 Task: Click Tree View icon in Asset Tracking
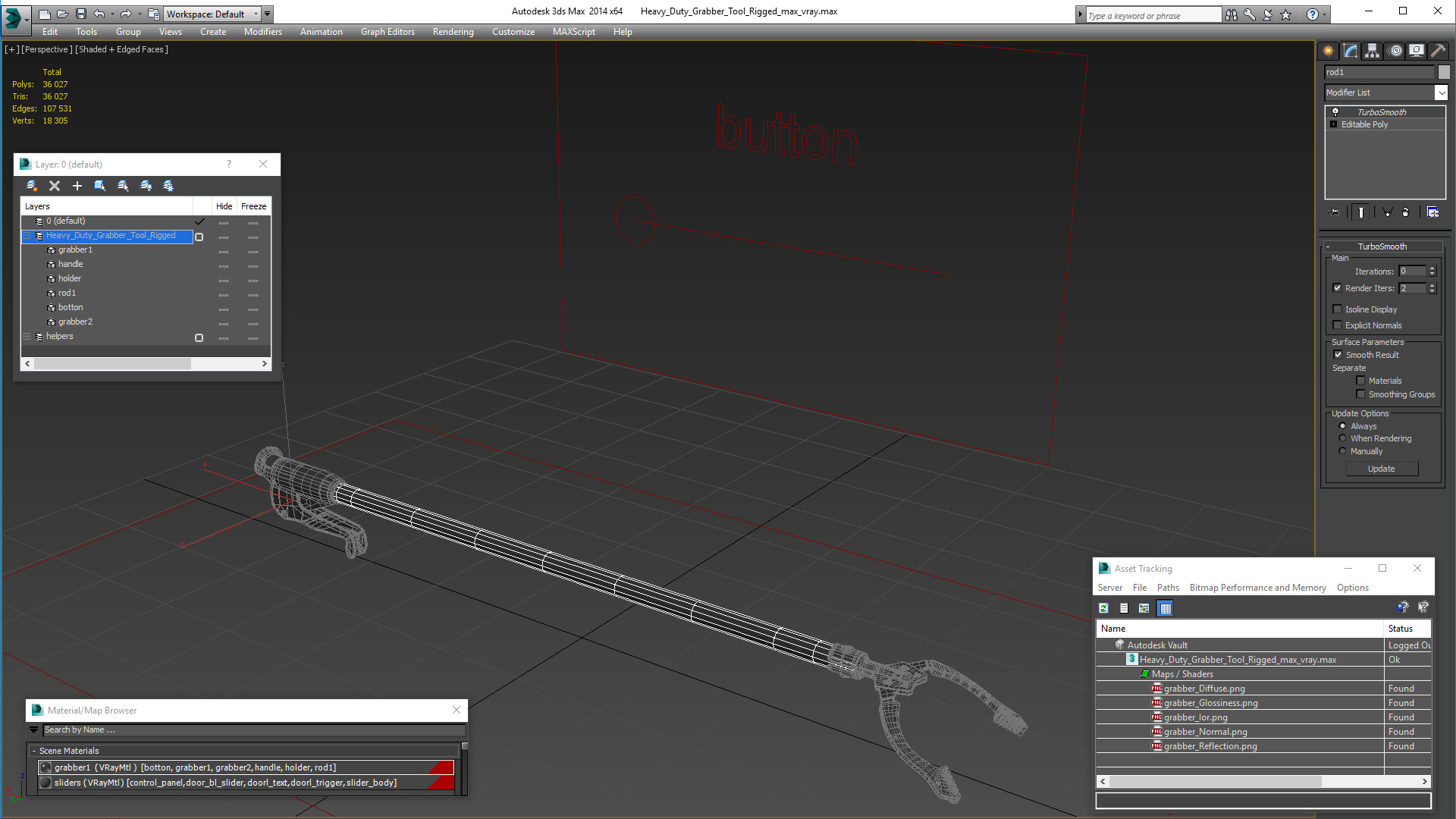(x=1144, y=608)
